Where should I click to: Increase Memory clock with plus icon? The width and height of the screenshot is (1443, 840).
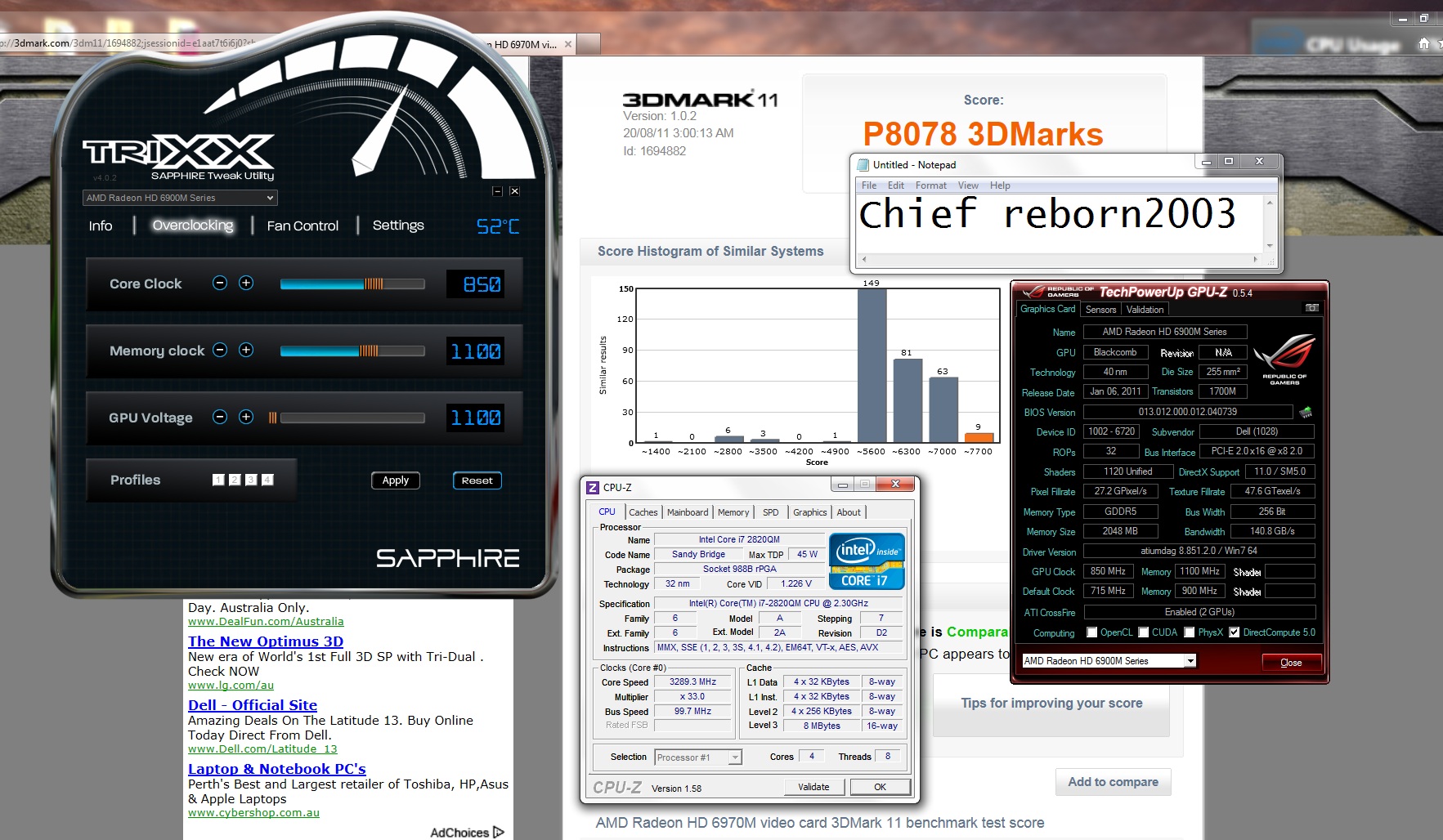(x=246, y=350)
